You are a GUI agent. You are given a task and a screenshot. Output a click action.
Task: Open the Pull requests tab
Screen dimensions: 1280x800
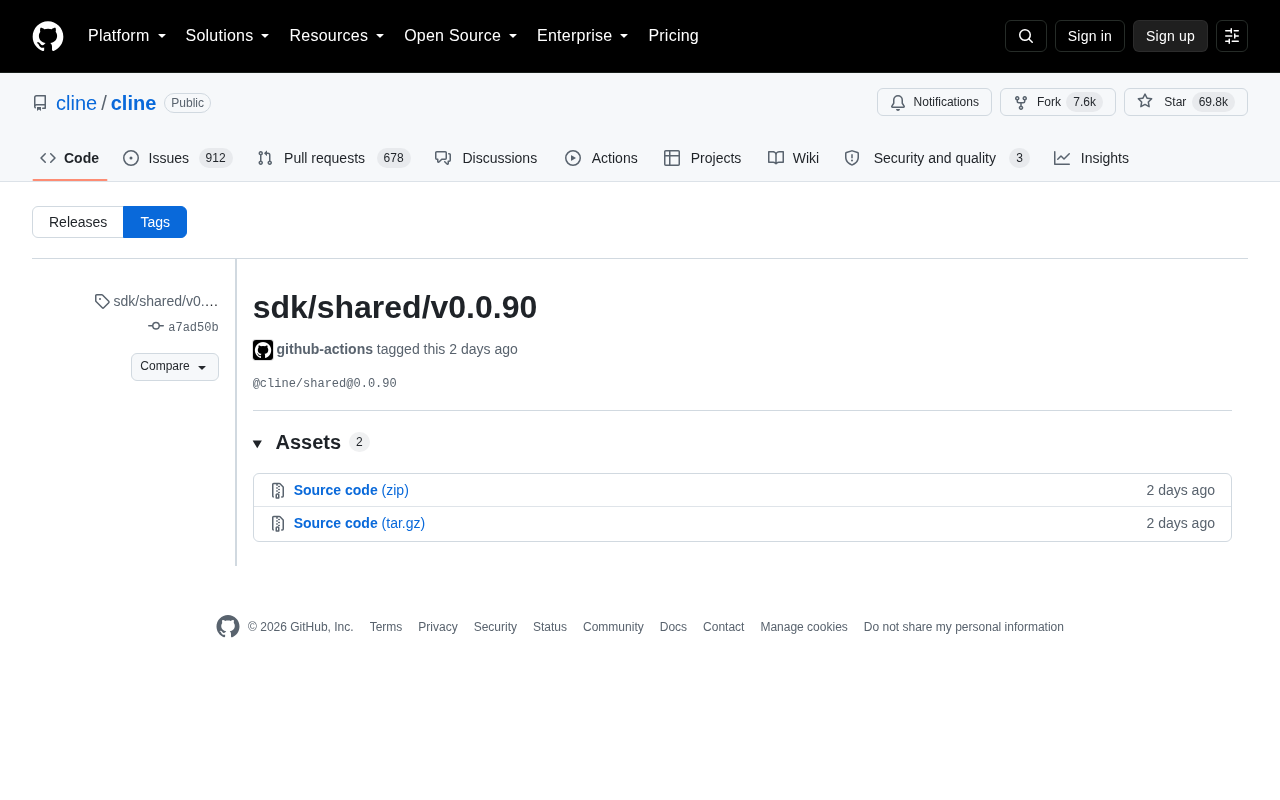[333, 158]
